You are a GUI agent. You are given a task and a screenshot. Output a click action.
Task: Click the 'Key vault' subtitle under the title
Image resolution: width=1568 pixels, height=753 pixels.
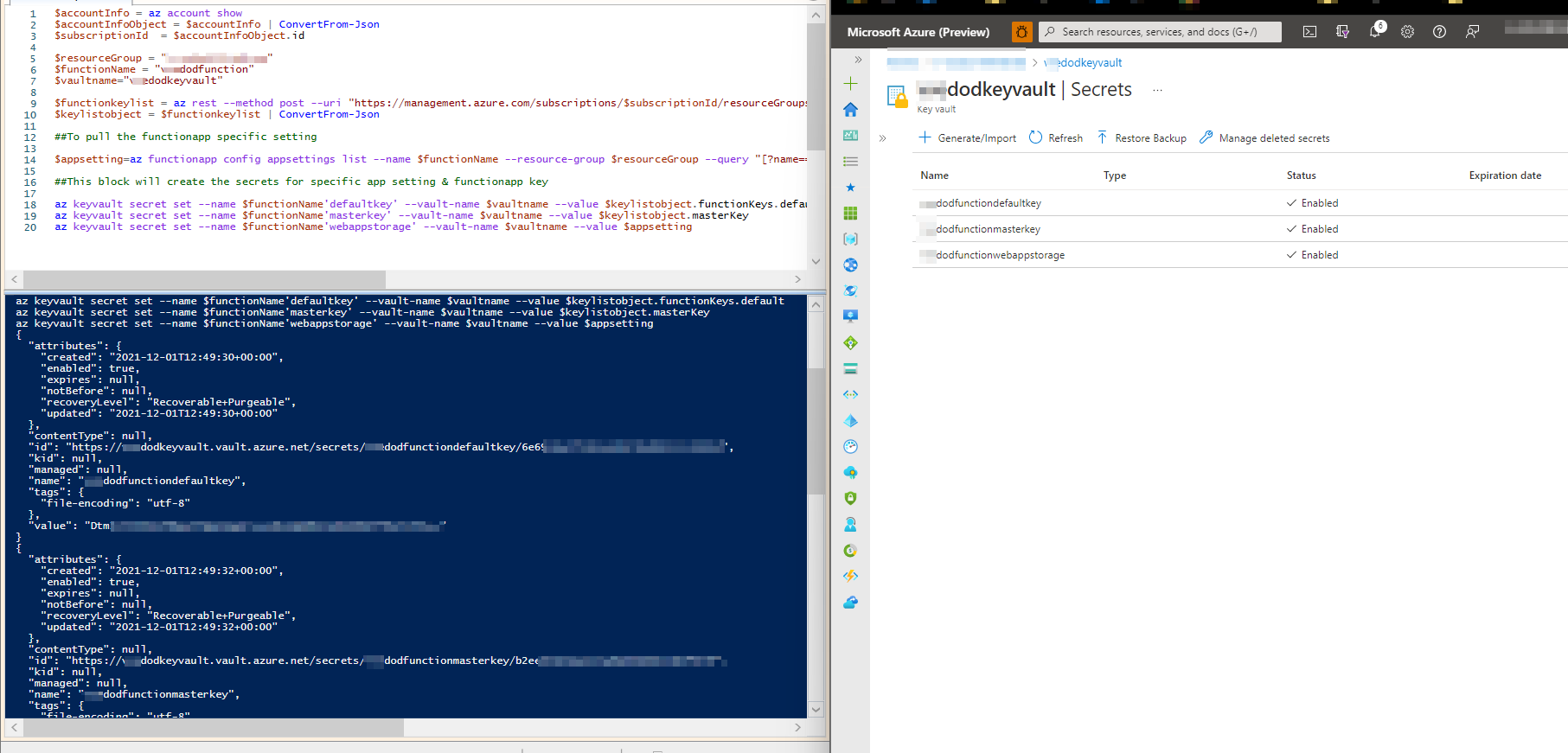(937, 109)
